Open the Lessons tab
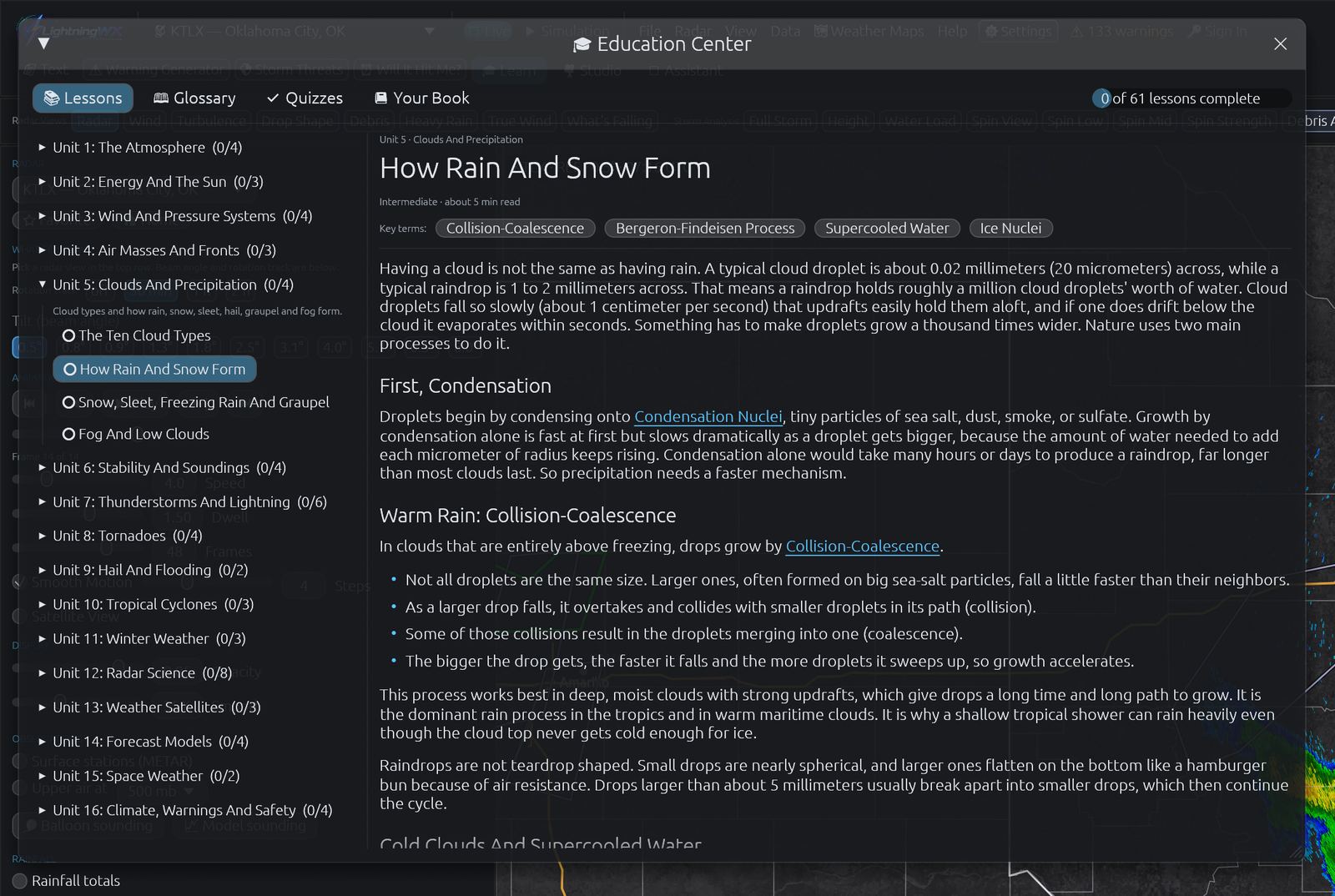This screenshot has width=1335, height=896. click(x=83, y=98)
